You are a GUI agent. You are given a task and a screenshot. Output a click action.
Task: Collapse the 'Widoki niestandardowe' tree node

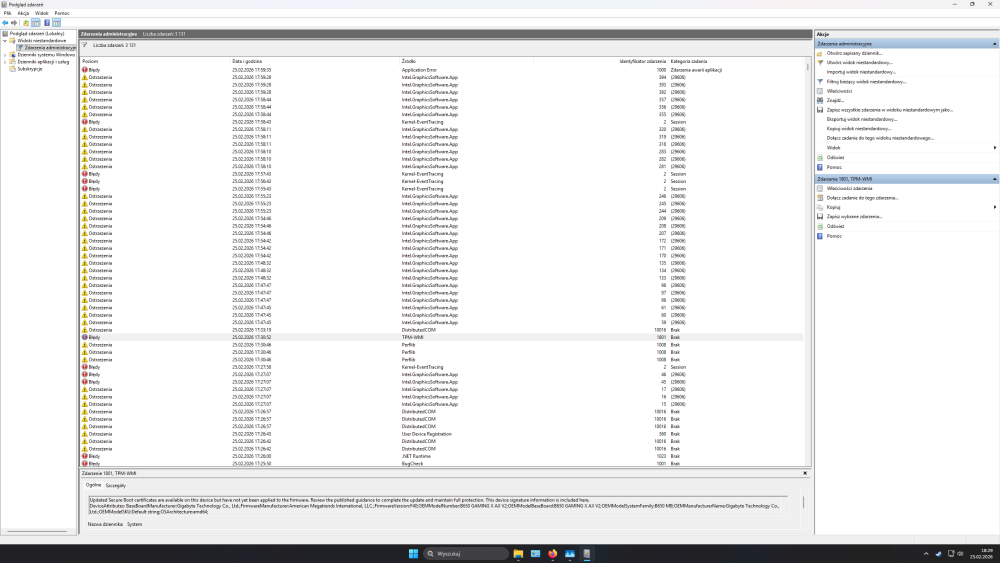[x=5, y=41]
